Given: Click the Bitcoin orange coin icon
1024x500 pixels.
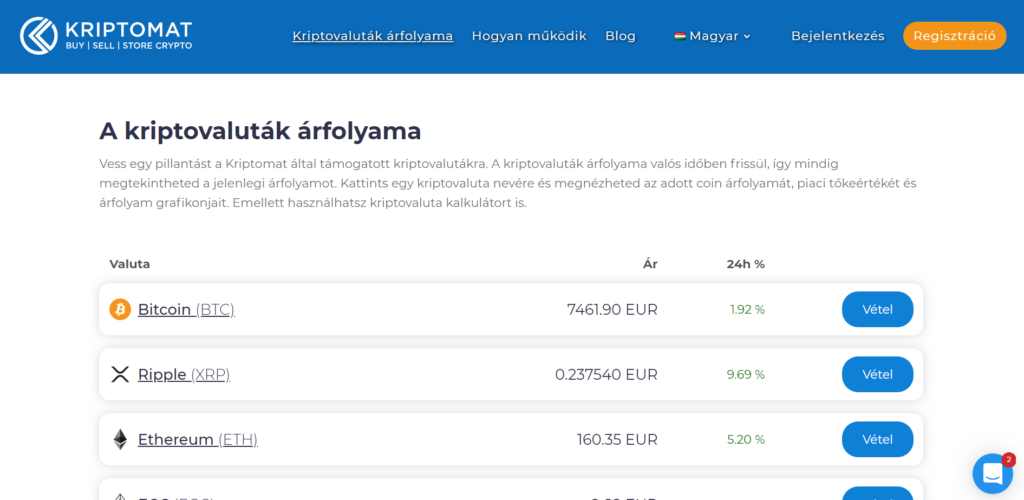Looking at the screenshot, I should click(x=120, y=309).
